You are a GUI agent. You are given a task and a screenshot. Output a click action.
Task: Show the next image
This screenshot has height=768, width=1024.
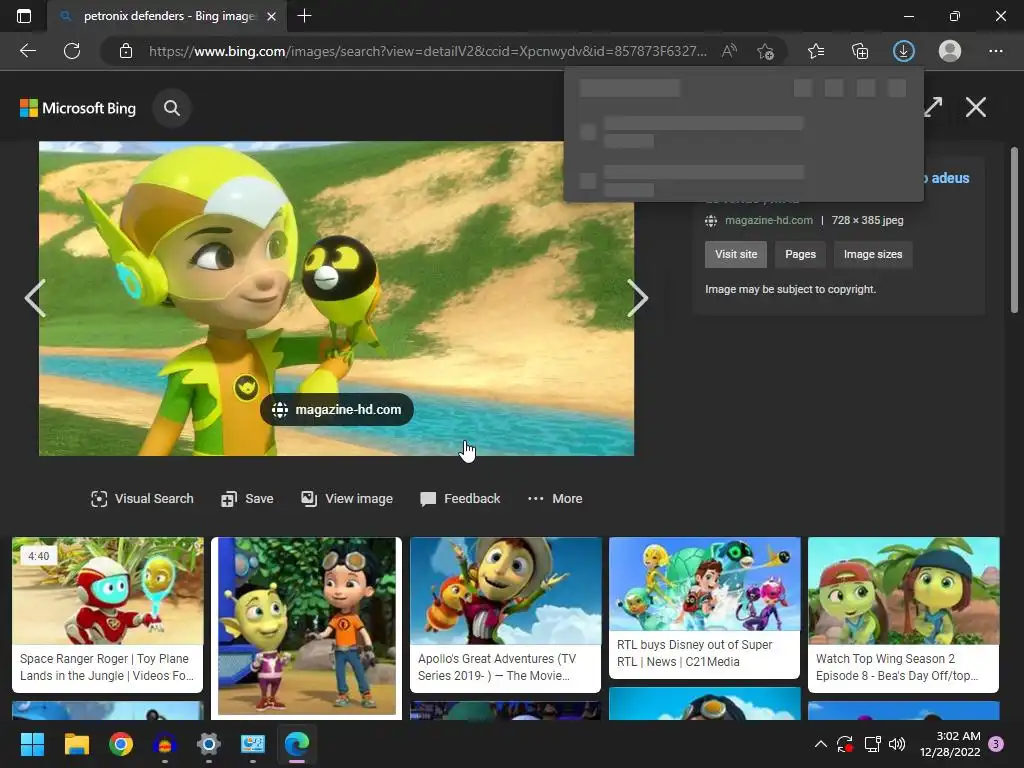pyautogui.click(x=637, y=298)
